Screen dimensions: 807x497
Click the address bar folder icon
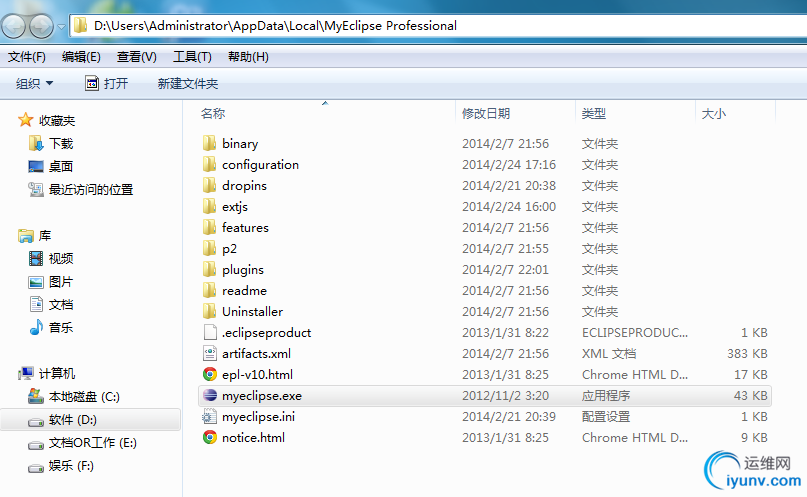pyautogui.click(x=80, y=26)
